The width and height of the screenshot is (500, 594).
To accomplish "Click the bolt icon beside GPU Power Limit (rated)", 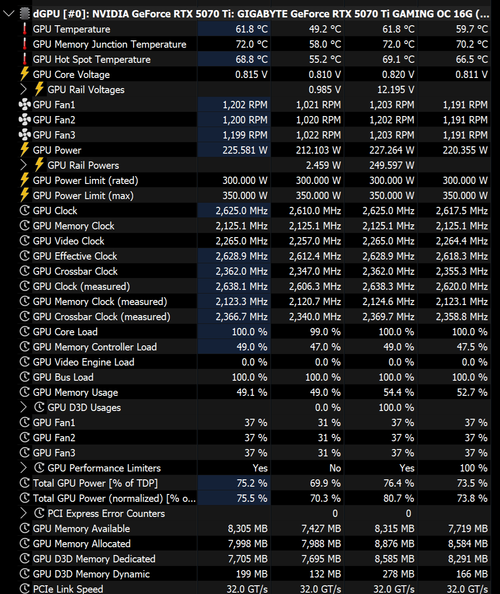I will [x=25, y=180].
